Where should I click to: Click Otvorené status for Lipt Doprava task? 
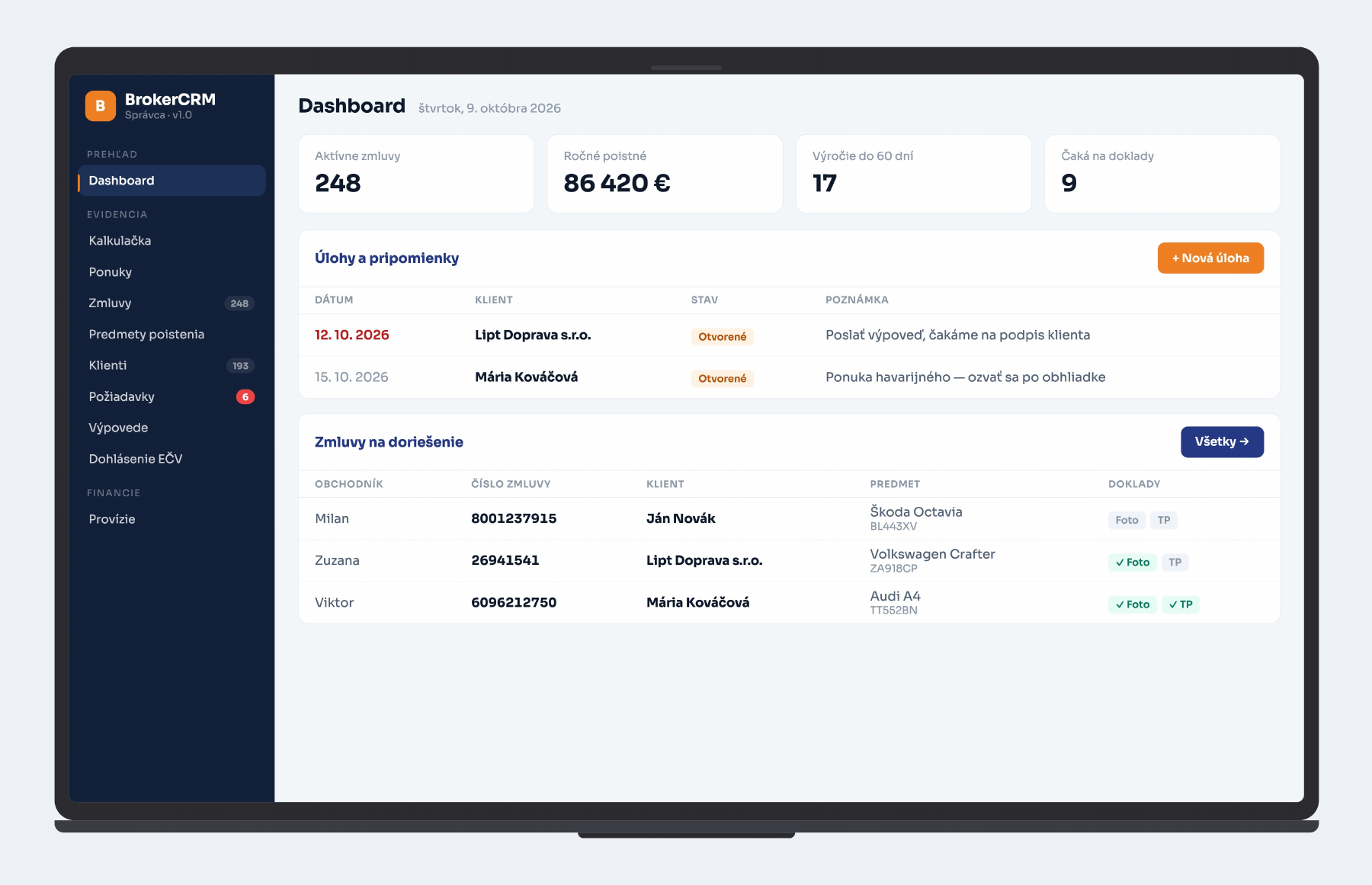(x=723, y=337)
